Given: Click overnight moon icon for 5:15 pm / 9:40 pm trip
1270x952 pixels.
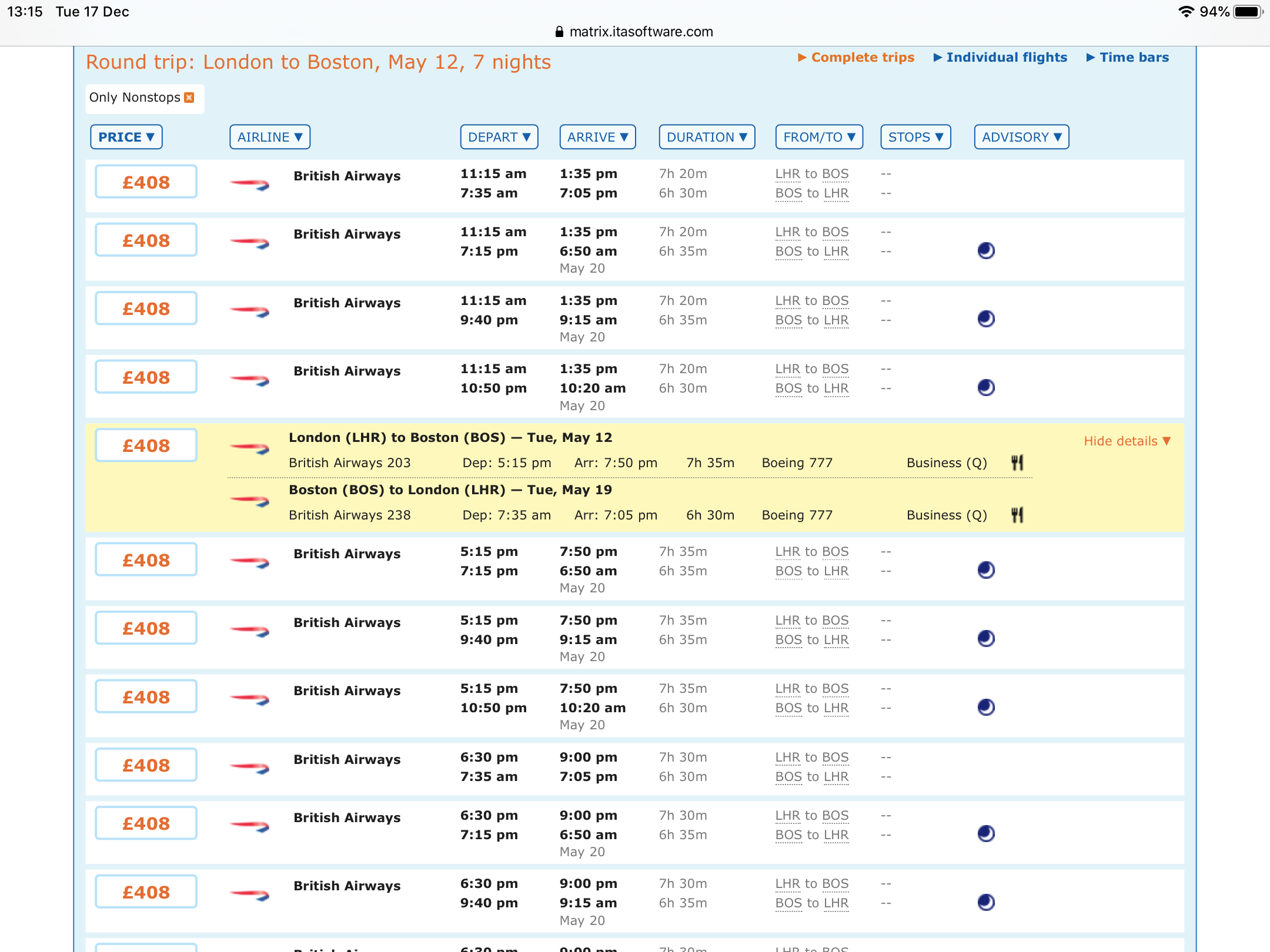Looking at the screenshot, I should point(986,639).
